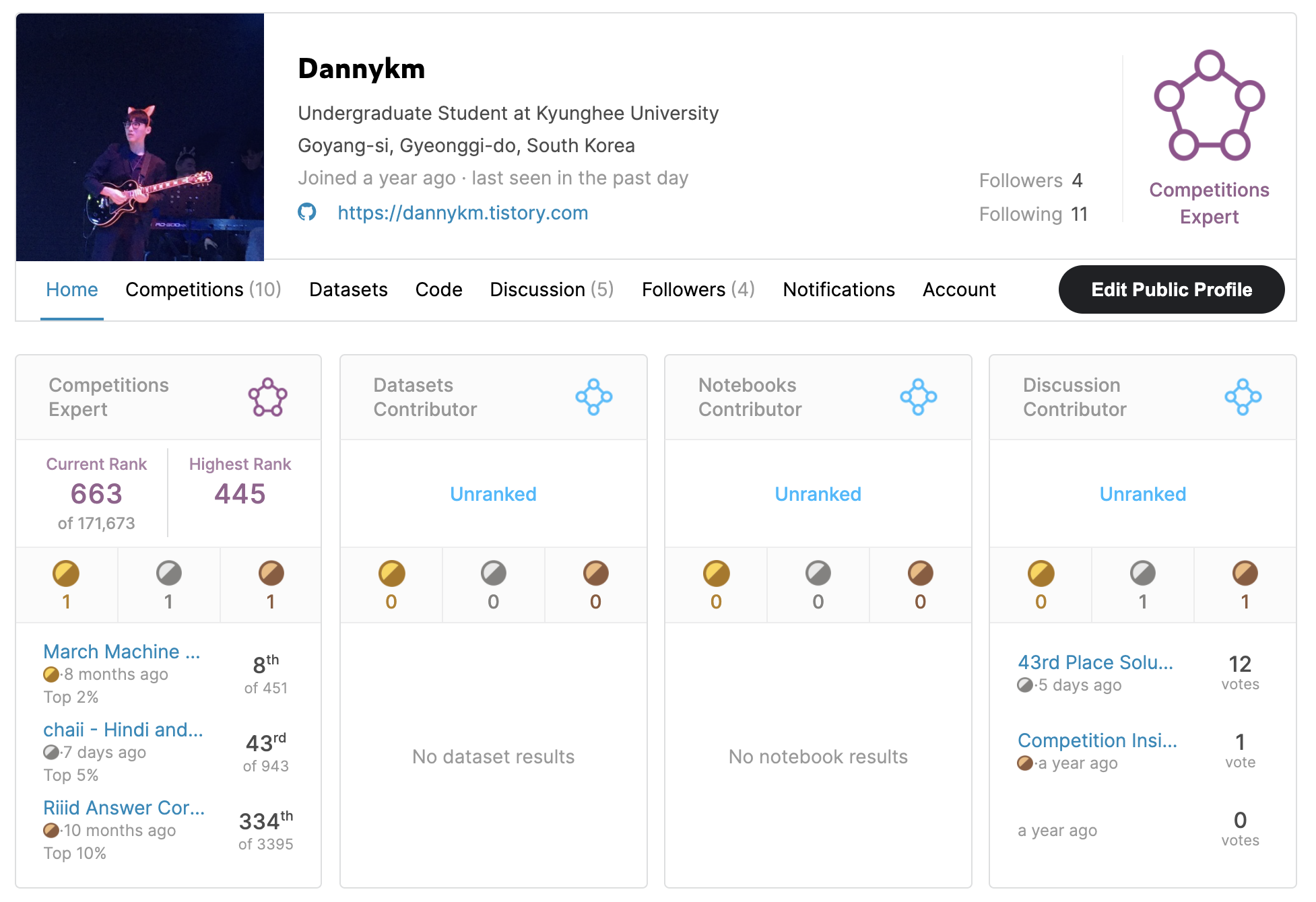Click the Datasets gold medal icon
The image size is (1316, 902).
391,574
